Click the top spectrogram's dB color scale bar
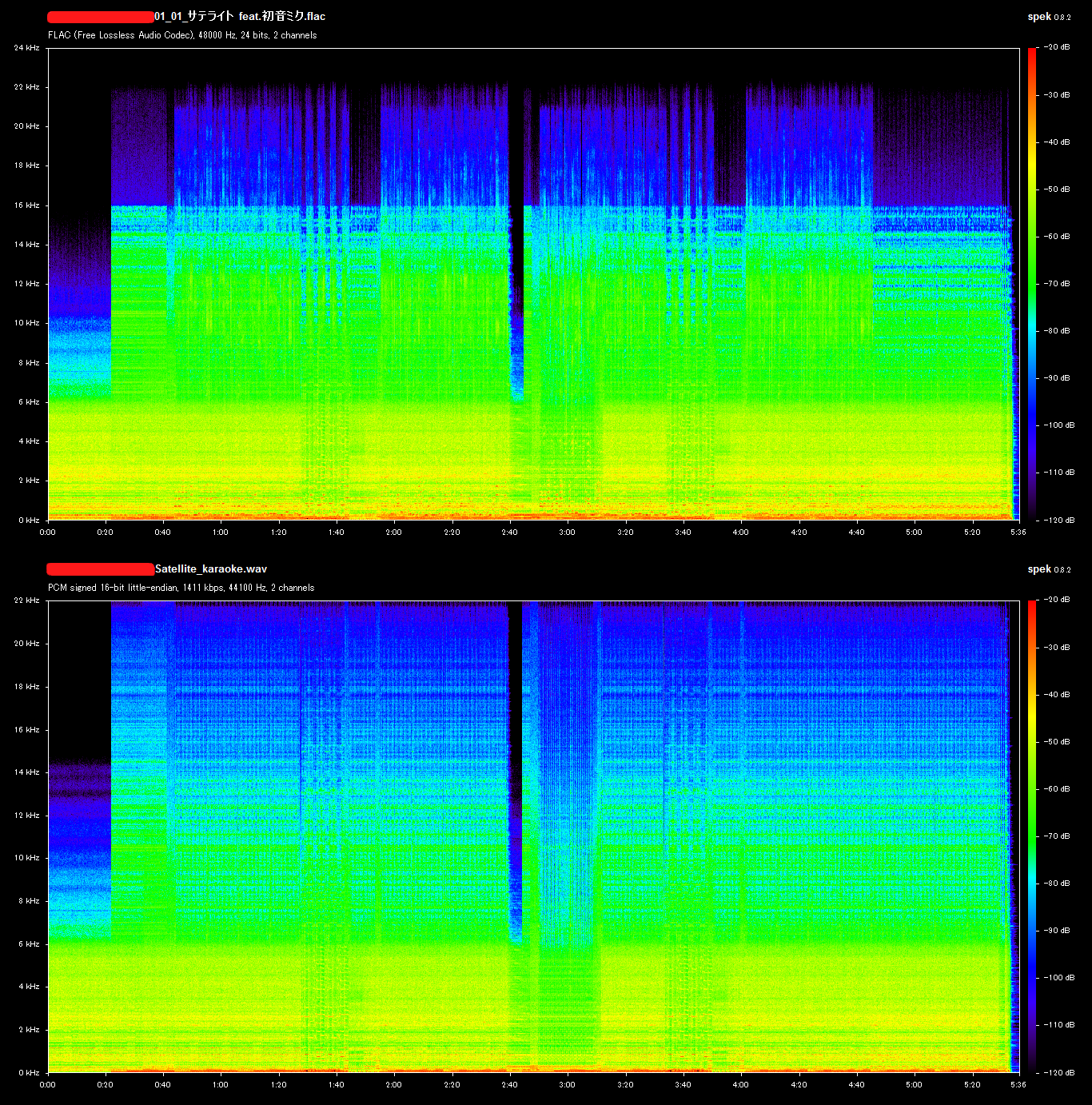Screen dimensions: 1092x1105 (x=1031, y=284)
